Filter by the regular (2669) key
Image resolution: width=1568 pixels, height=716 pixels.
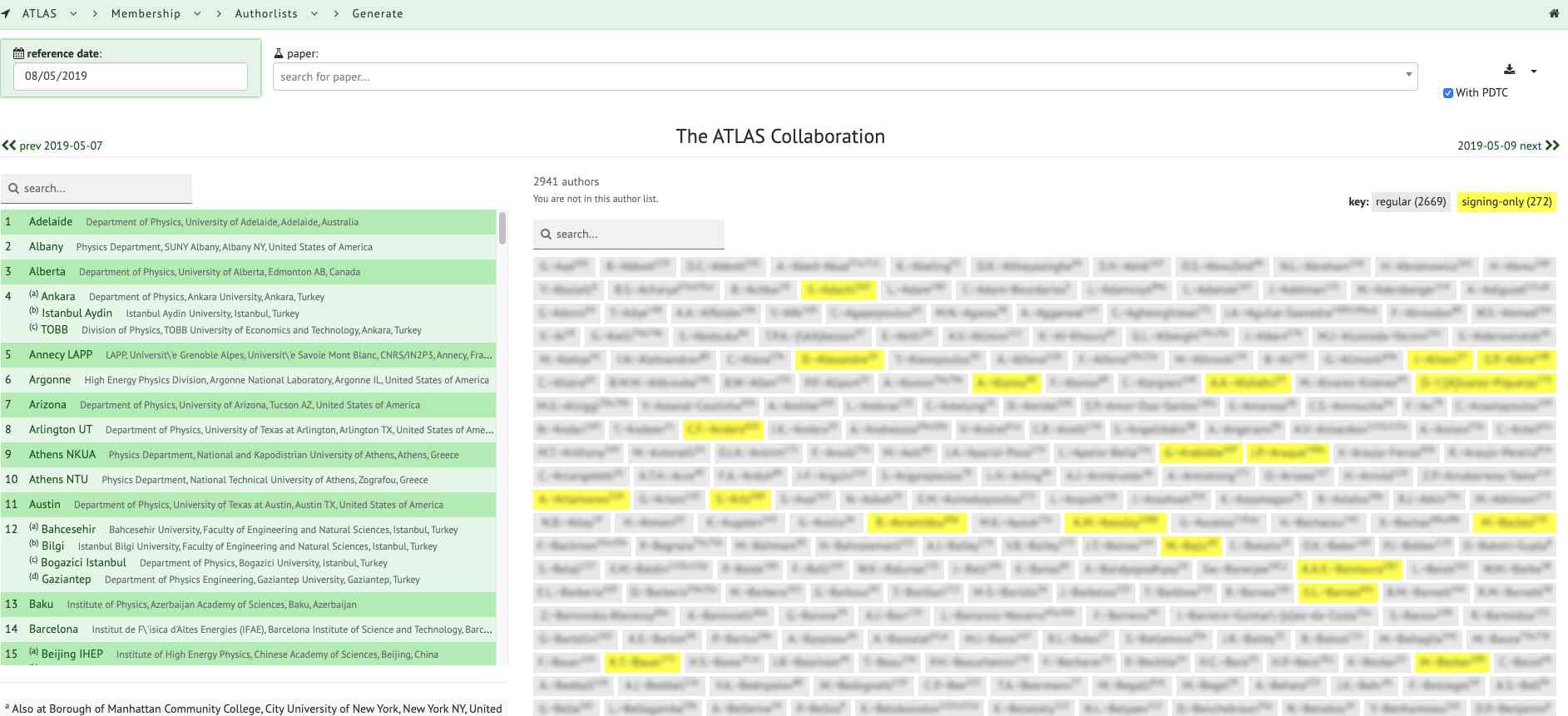1411,201
